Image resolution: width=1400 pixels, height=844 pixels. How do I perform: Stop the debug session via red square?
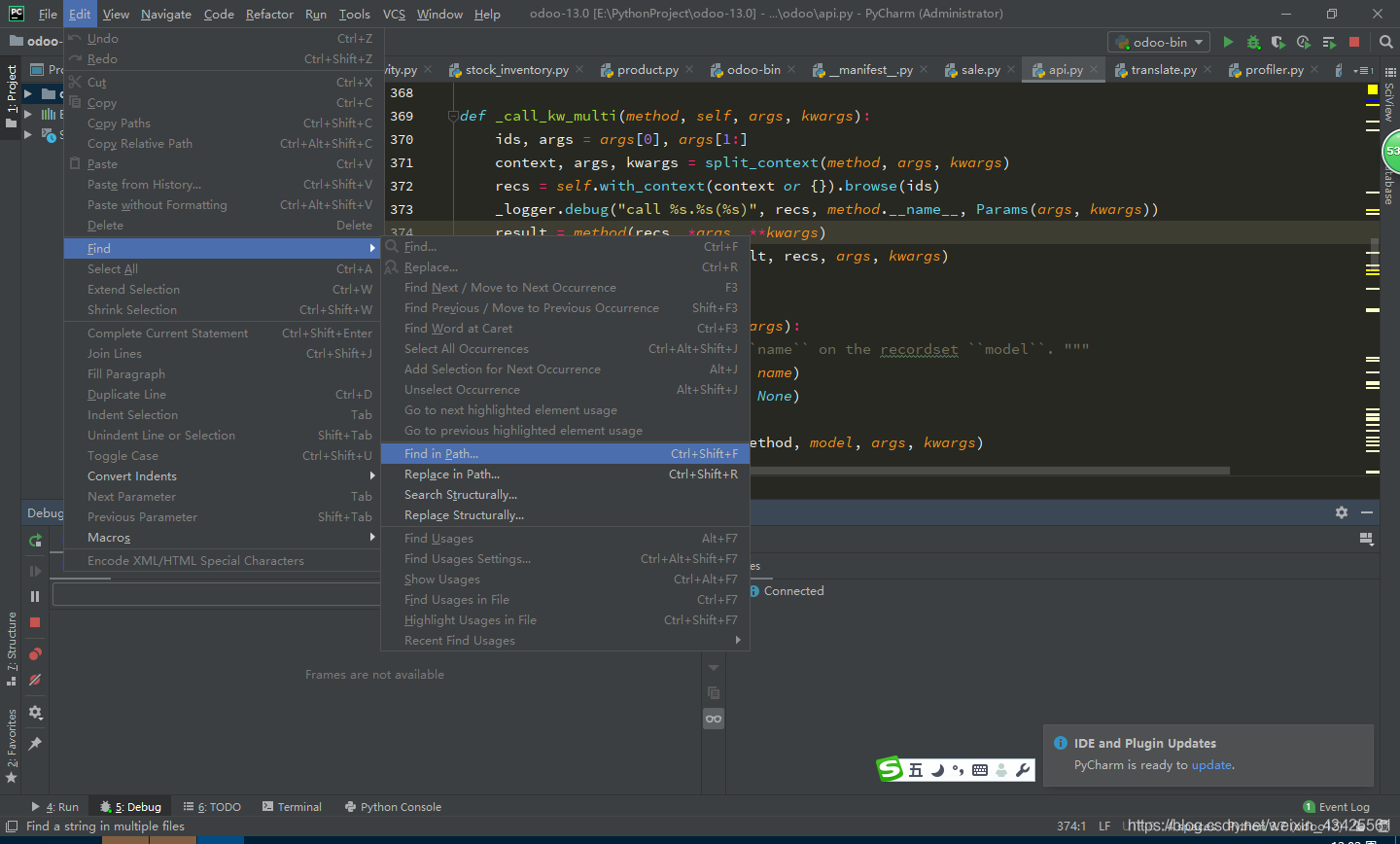coord(35,622)
